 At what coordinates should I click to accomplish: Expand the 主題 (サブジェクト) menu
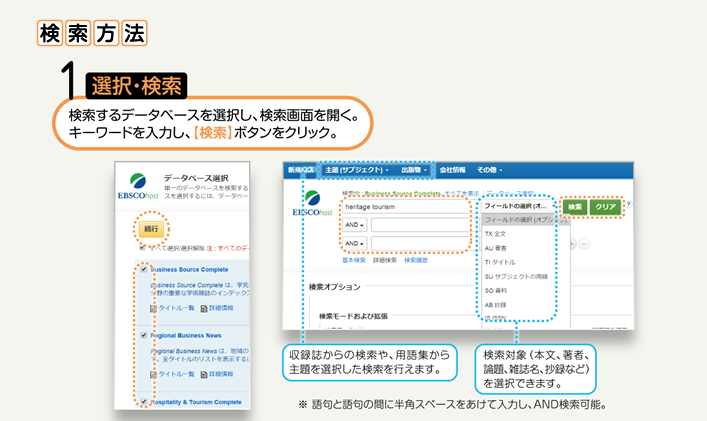point(357,170)
